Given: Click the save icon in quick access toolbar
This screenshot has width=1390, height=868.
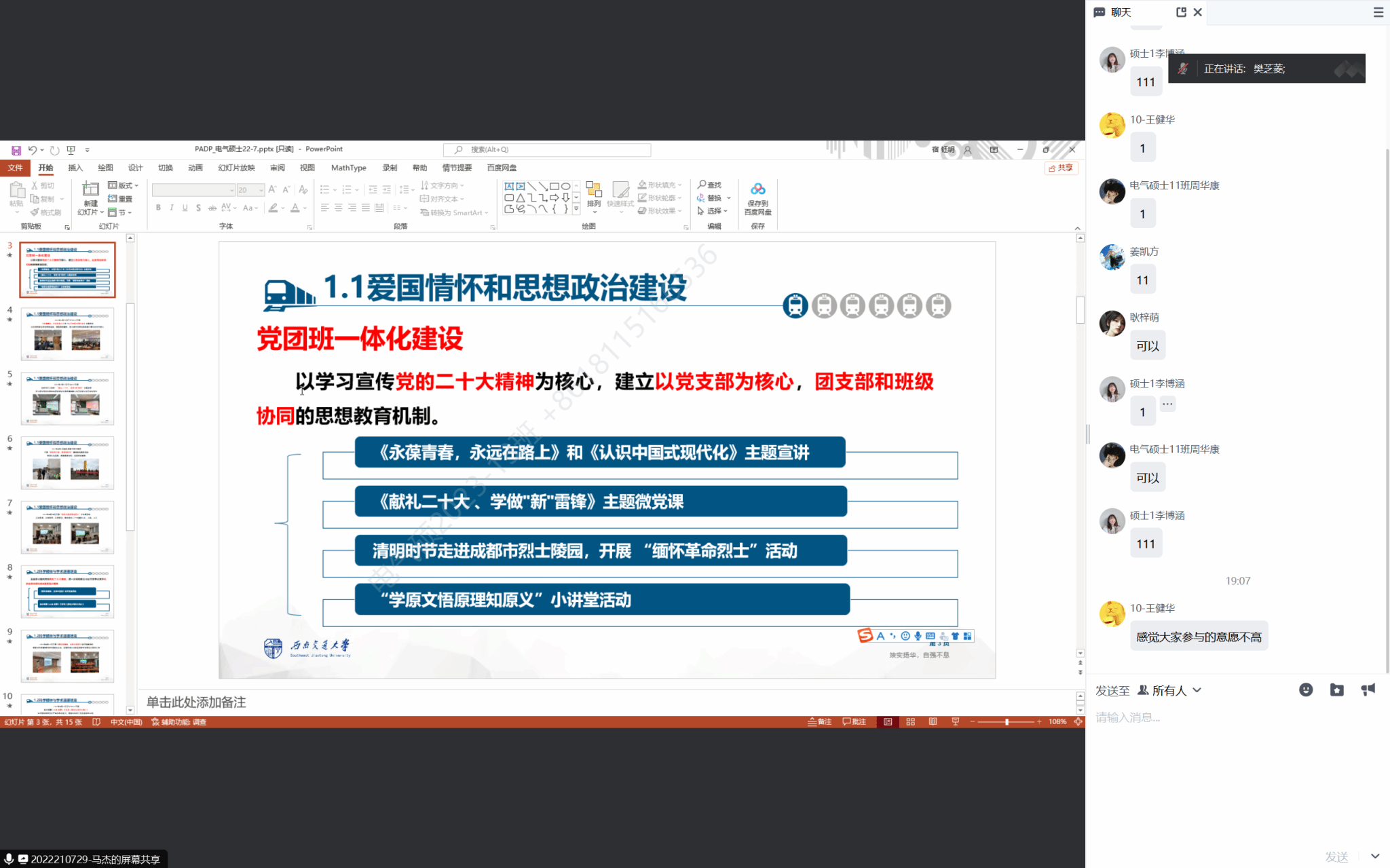Looking at the screenshot, I should tap(16, 150).
